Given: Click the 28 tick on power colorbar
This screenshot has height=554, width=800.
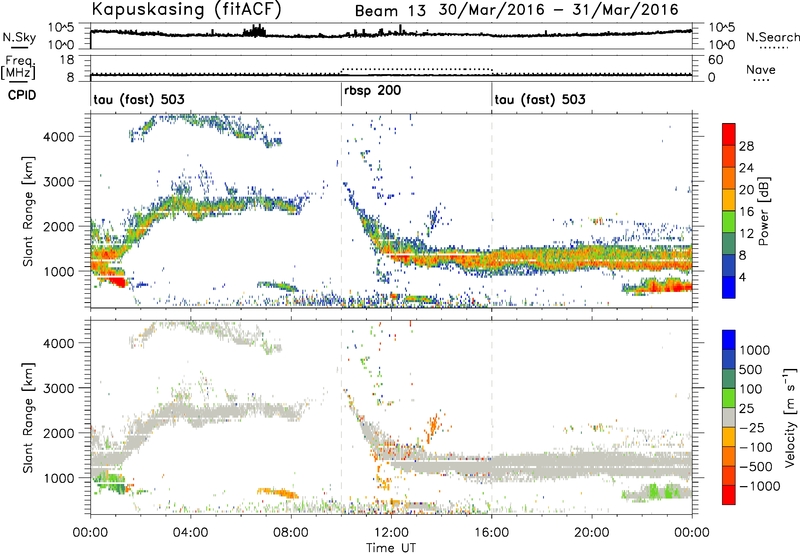Looking at the screenshot, I should [x=746, y=146].
